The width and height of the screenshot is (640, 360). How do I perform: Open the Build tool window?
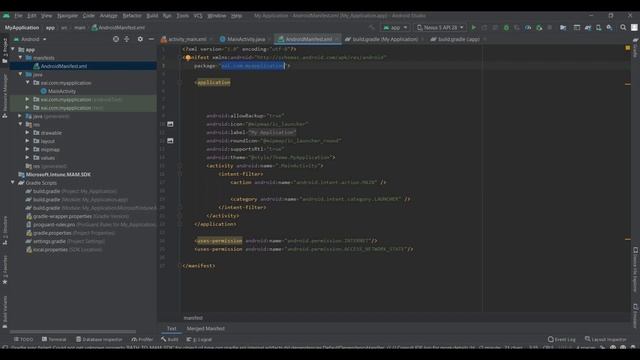pyautogui.click(x=169, y=339)
